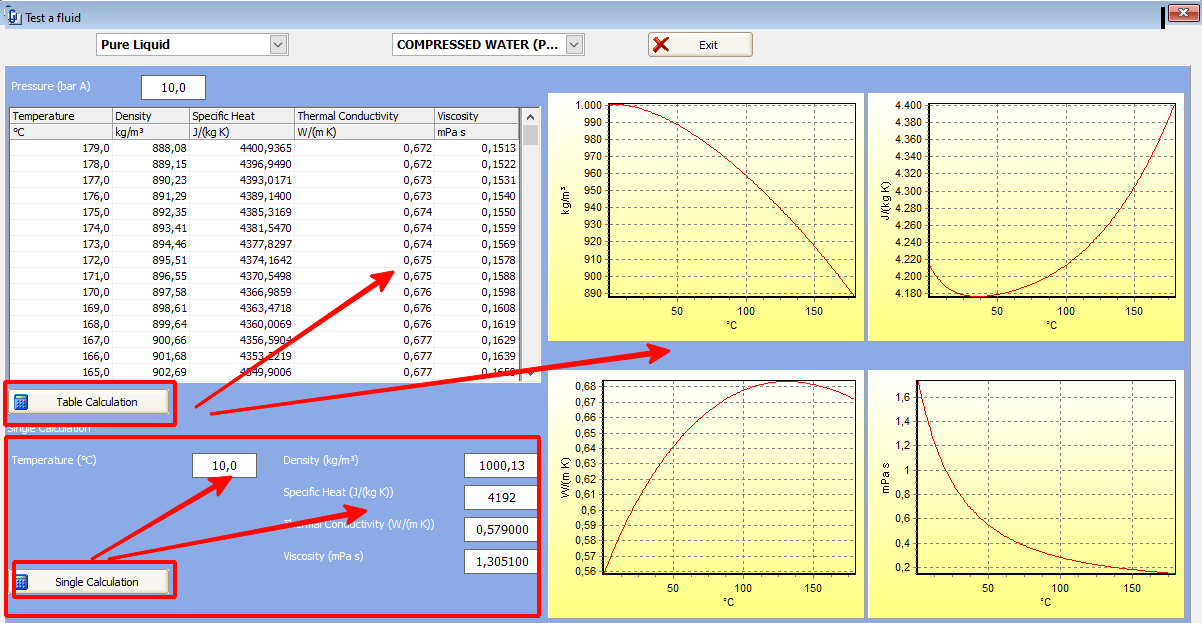Select the specific heat cell 4366,9859
Image resolution: width=1202 pixels, height=623 pixels.
click(x=242, y=292)
